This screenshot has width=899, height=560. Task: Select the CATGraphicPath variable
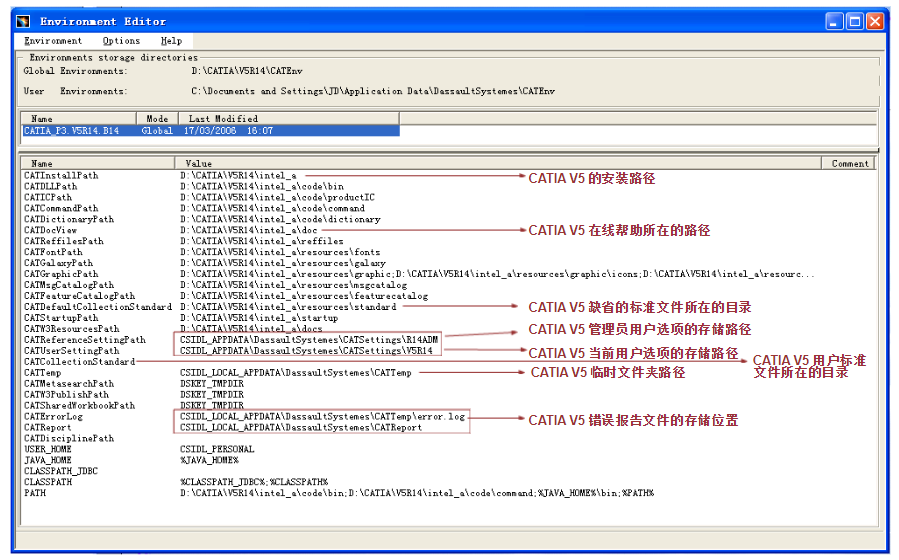coord(61,274)
